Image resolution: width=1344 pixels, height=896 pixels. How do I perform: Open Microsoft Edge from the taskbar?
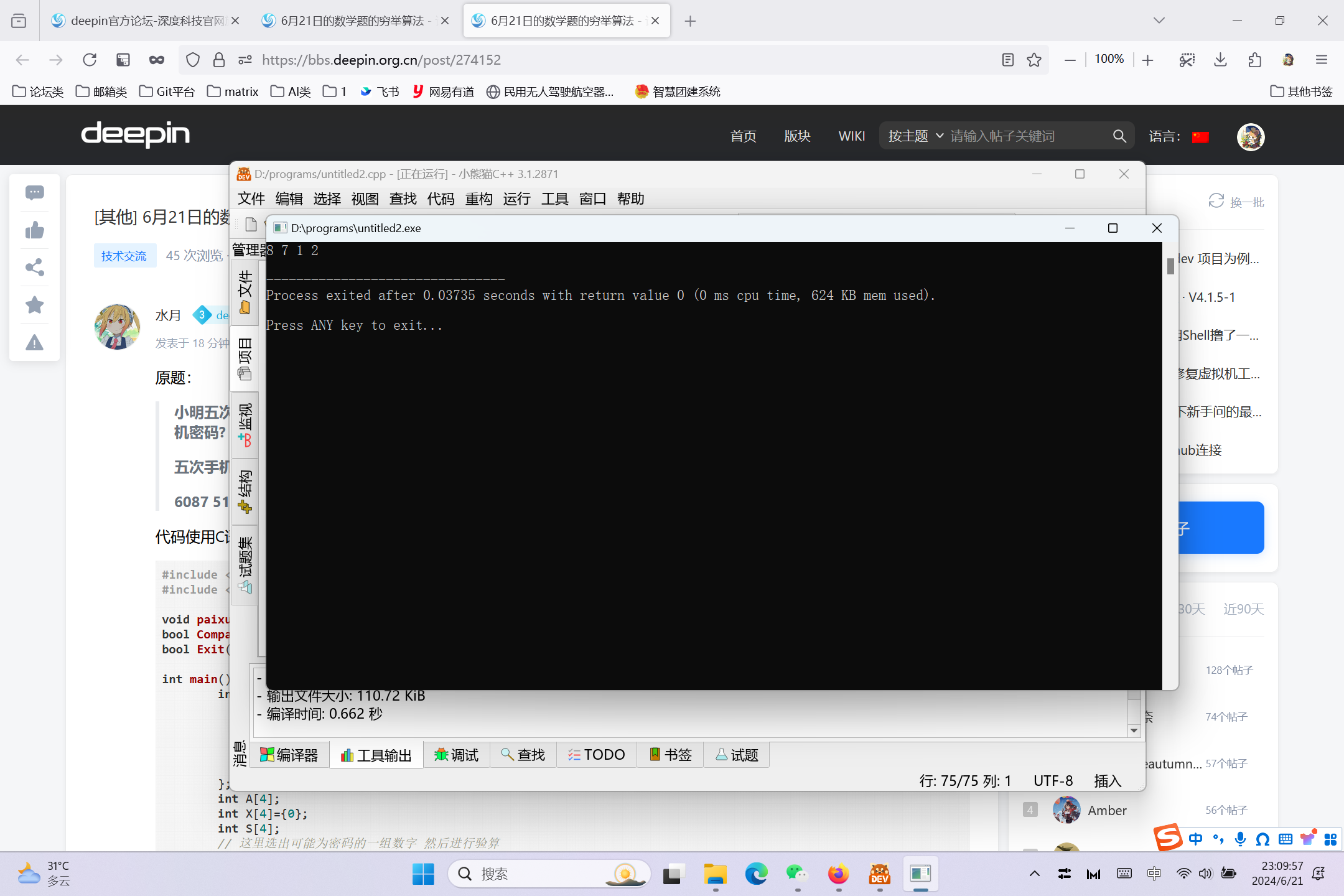[756, 874]
